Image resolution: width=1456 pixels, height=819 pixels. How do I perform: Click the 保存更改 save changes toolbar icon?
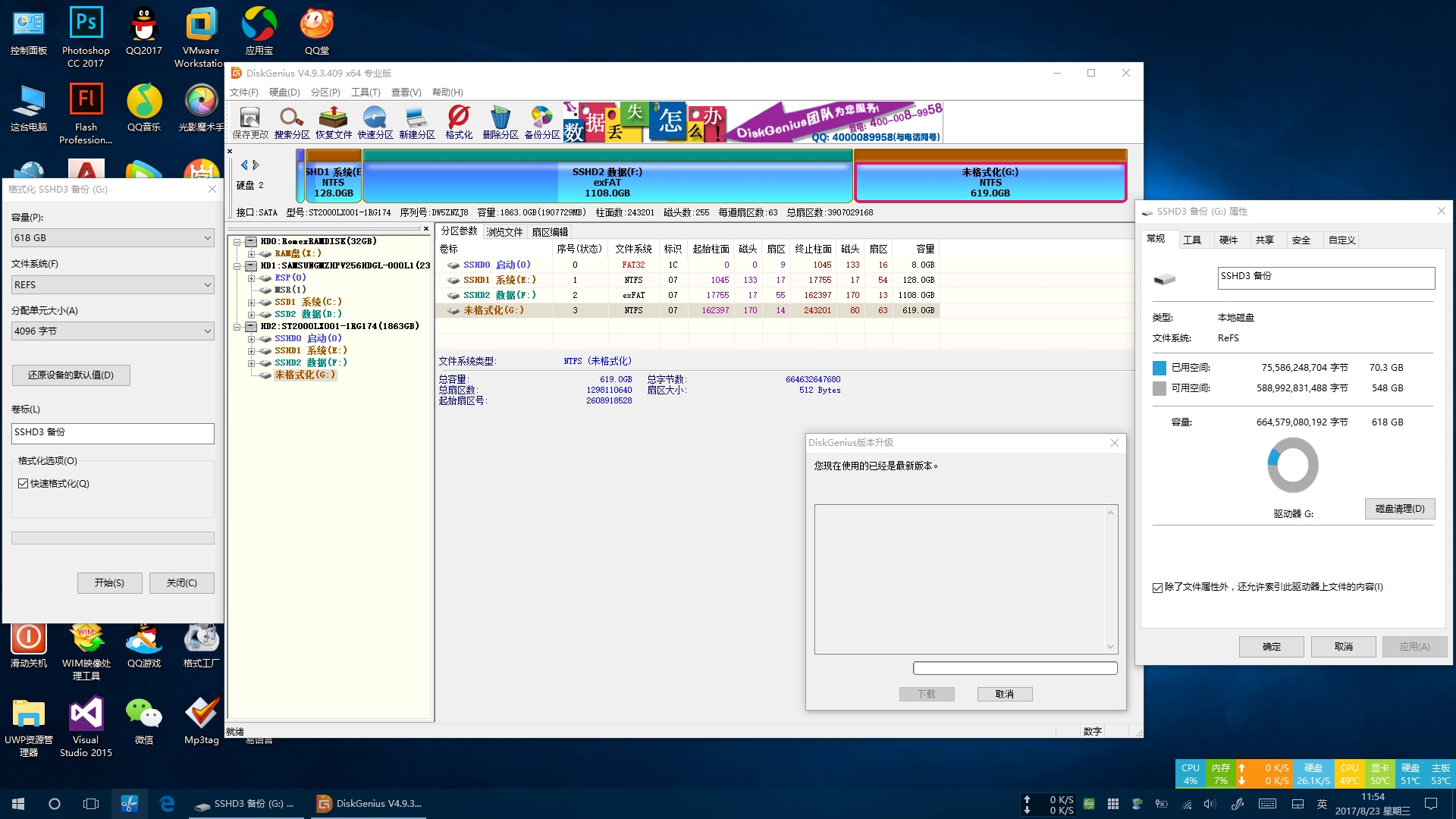249,122
